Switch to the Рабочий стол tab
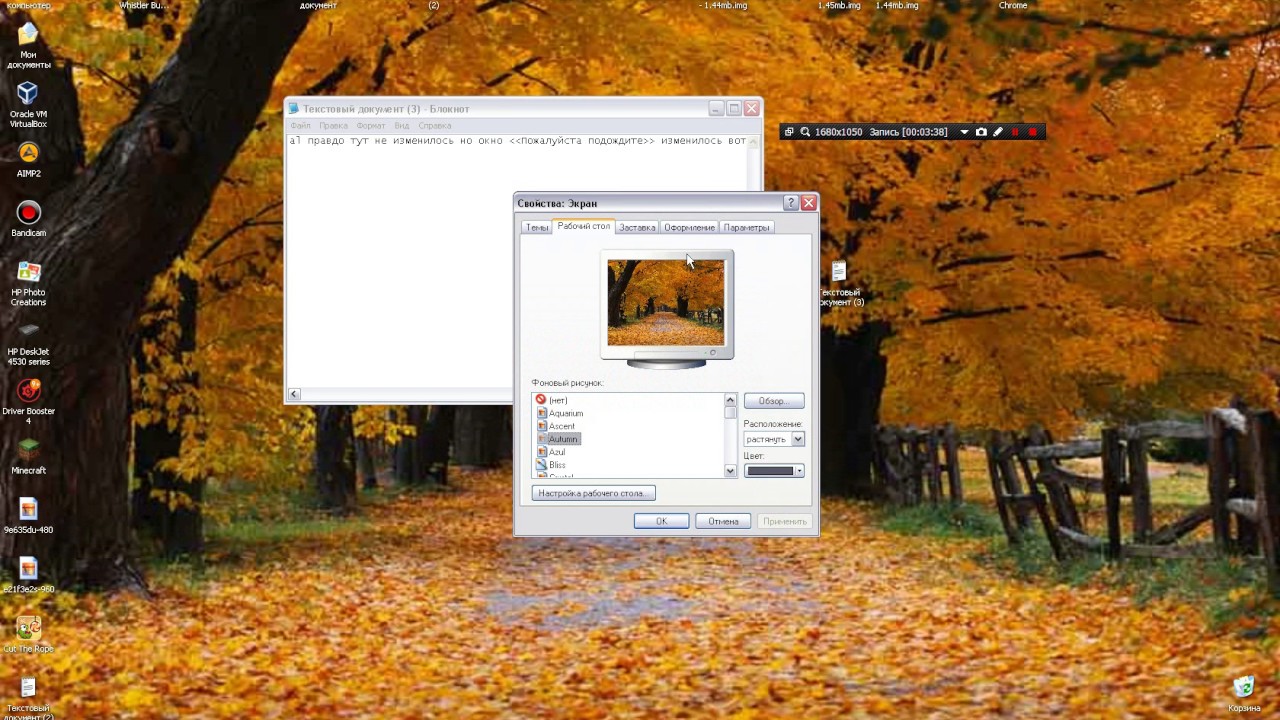This screenshot has height=720, width=1280. coord(583,226)
